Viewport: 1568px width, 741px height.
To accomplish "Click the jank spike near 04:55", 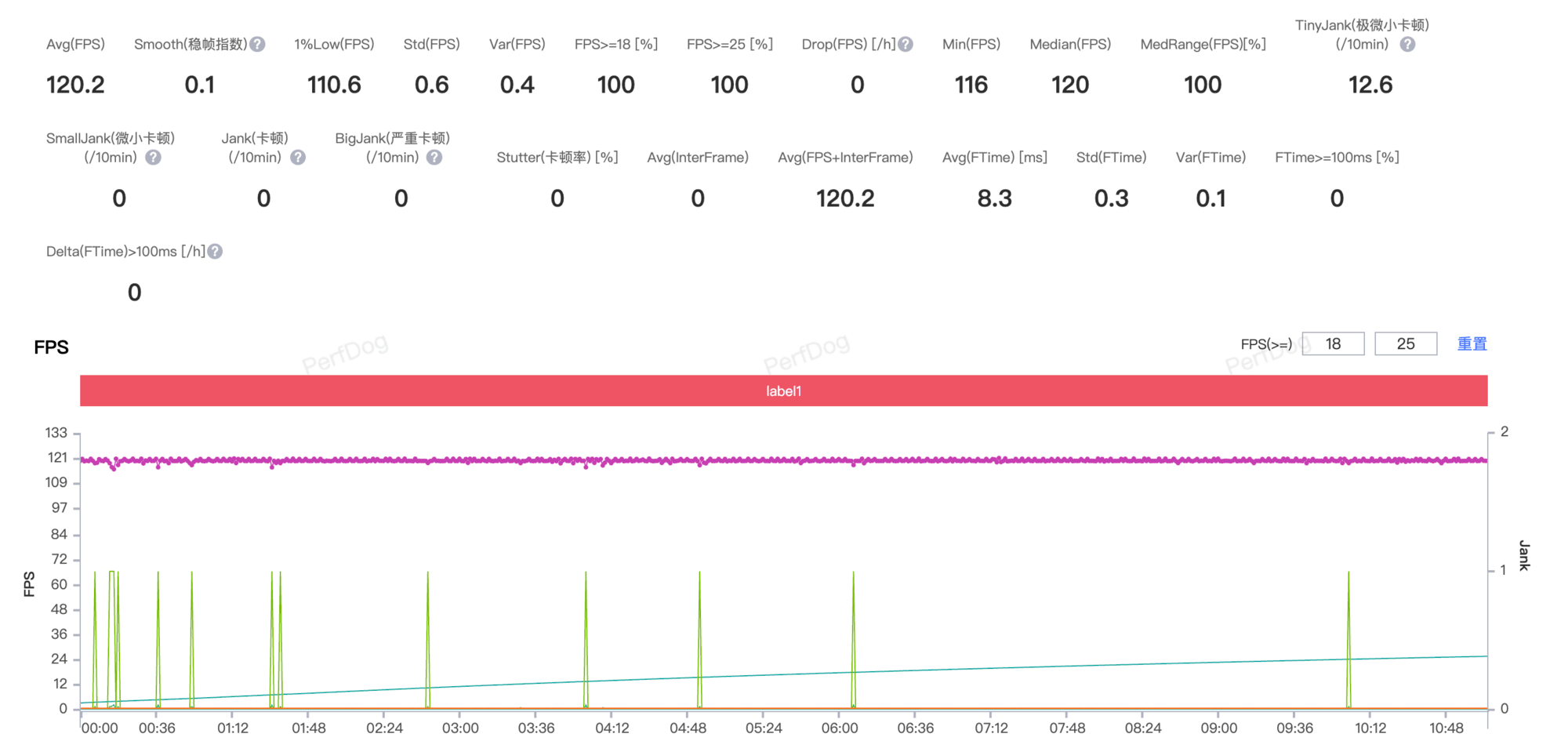I will [699, 639].
